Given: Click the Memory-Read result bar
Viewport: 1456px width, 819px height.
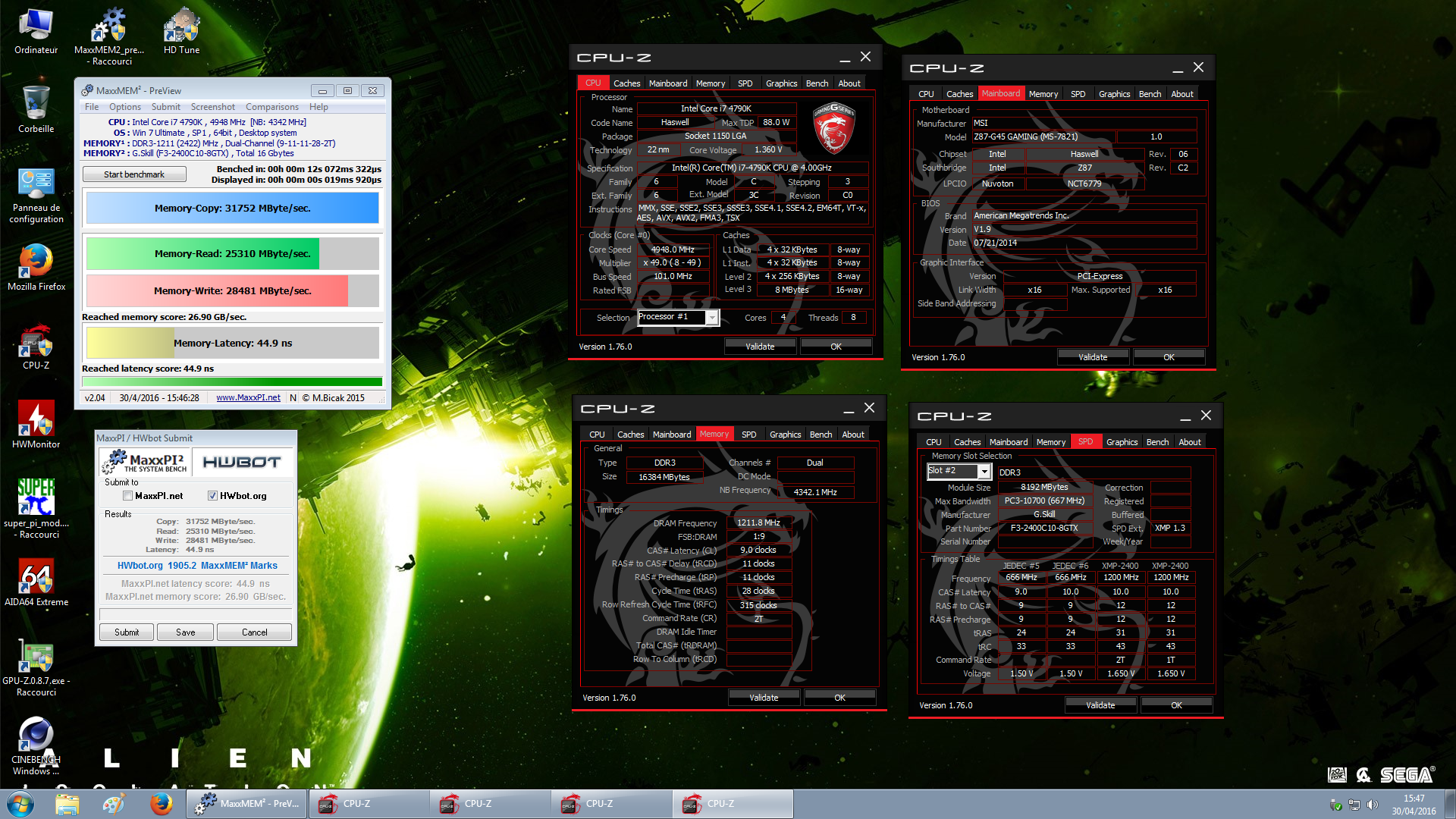Looking at the screenshot, I should [x=232, y=253].
